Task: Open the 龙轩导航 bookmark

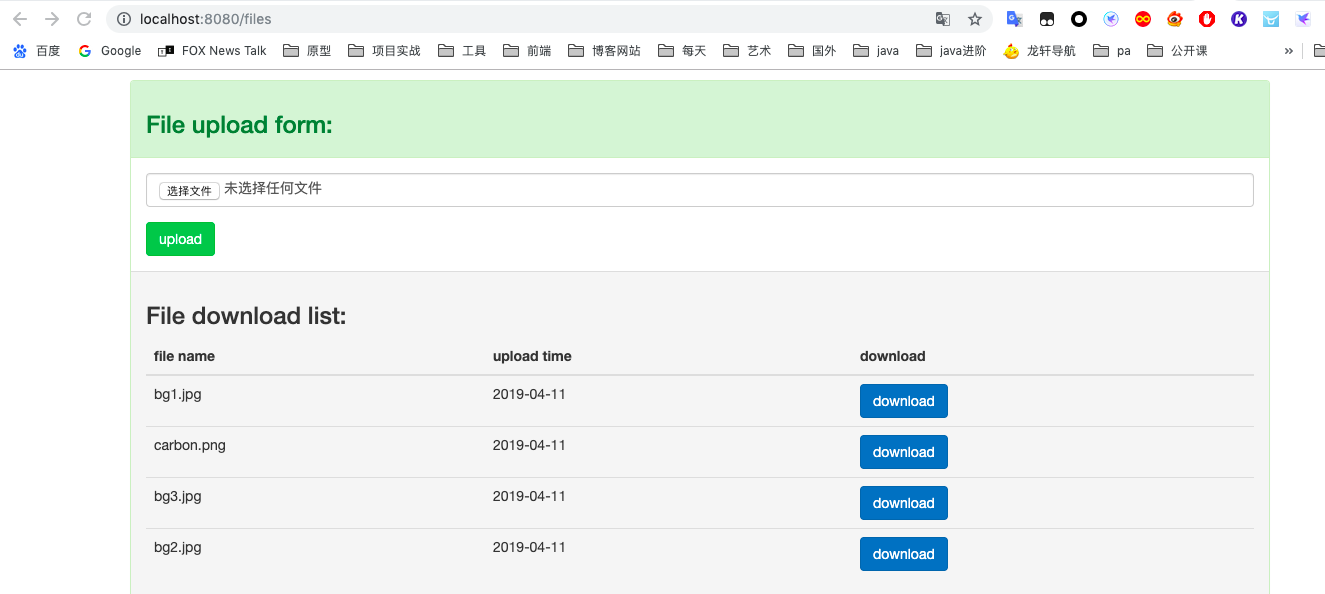Action: tap(1040, 51)
